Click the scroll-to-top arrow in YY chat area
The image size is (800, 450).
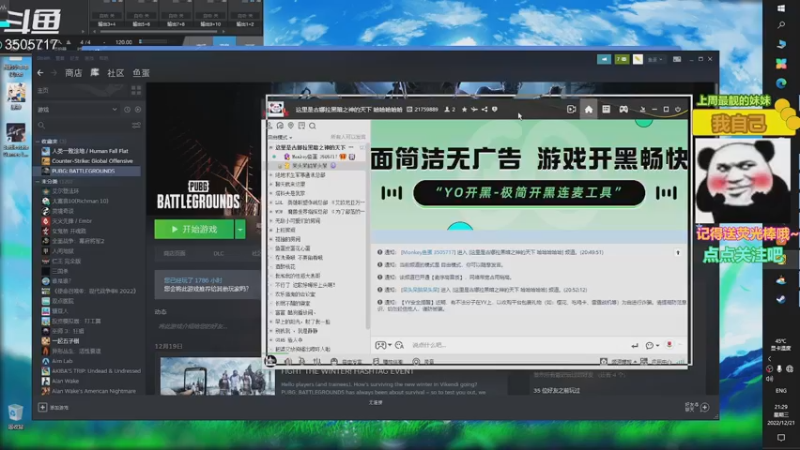click(678, 253)
